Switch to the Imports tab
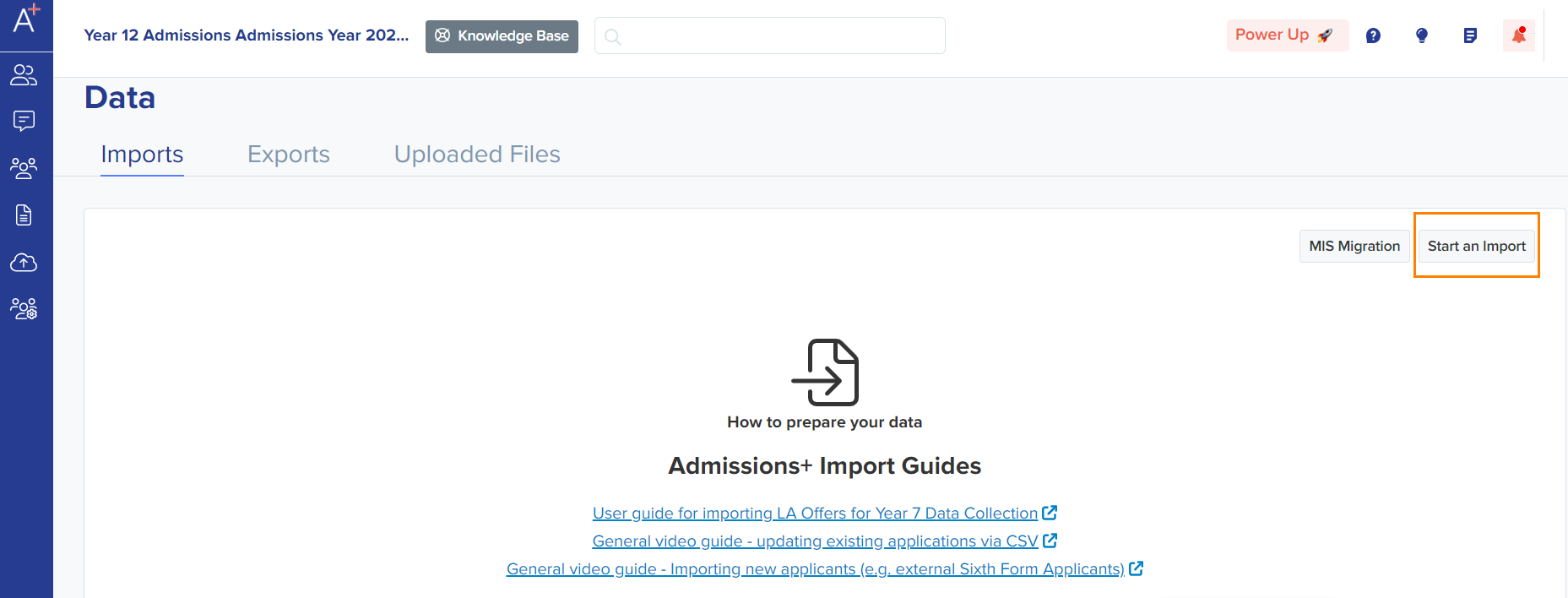This screenshot has height=598, width=1568. click(x=142, y=155)
